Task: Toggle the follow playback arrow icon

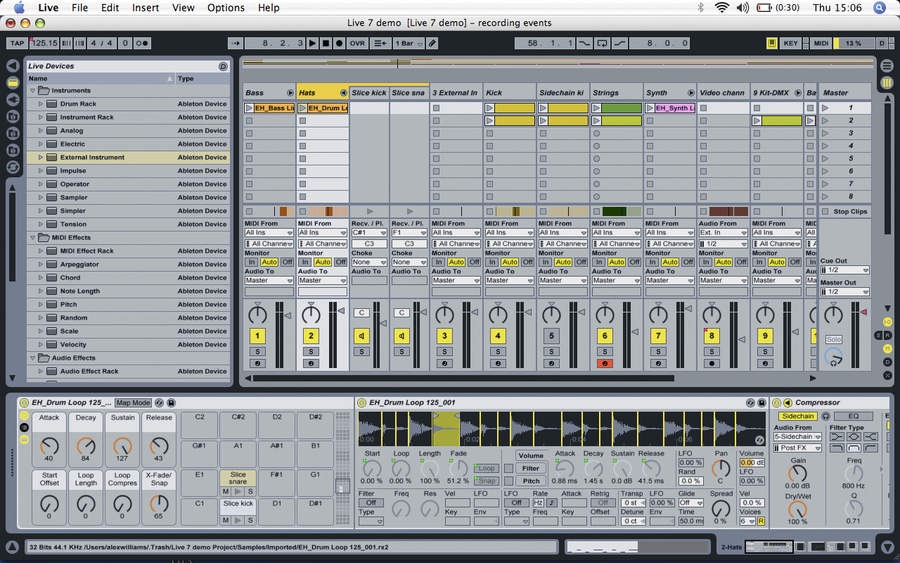Action: coord(235,43)
